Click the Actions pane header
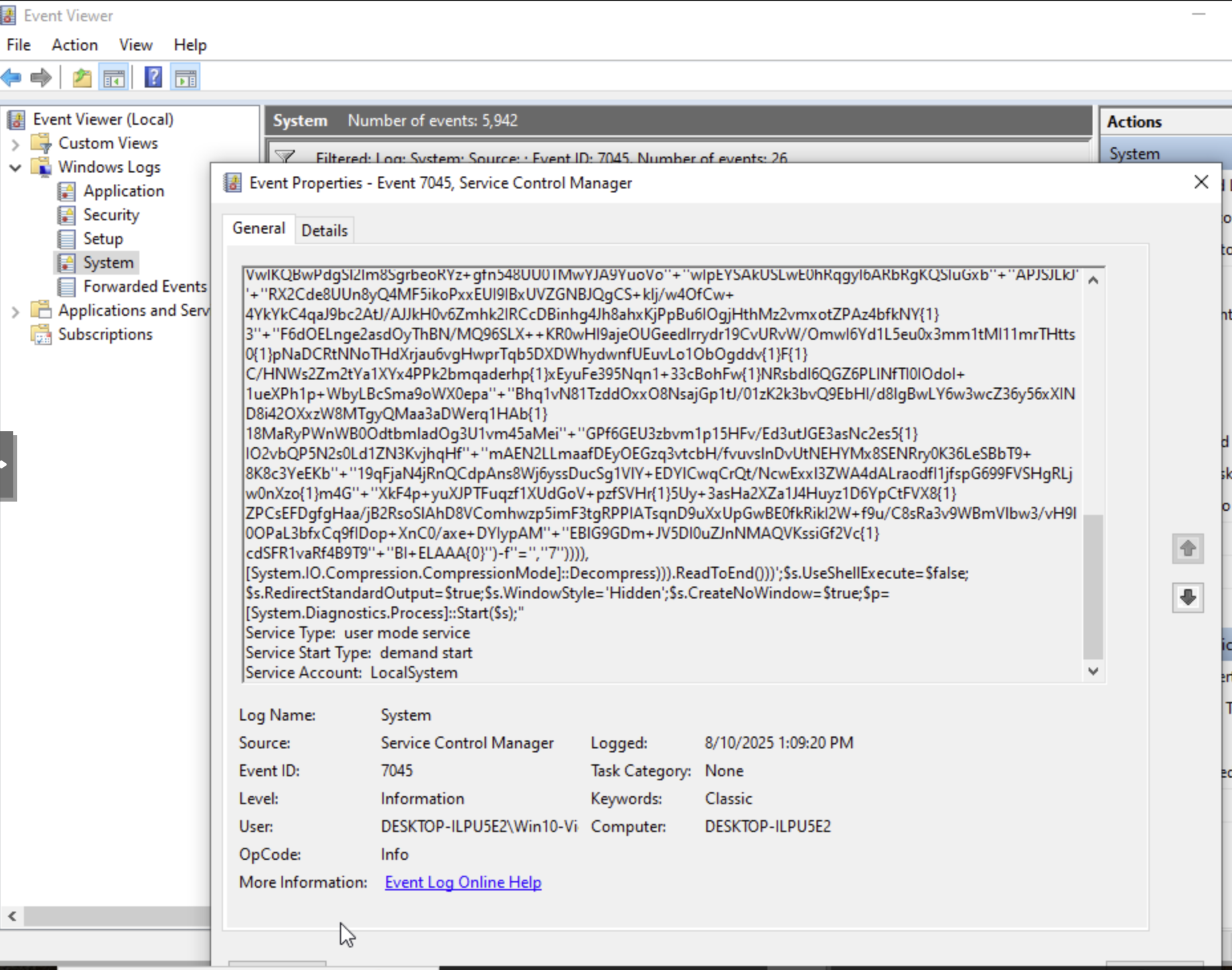Image resolution: width=1232 pixels, height=970 pixels. click(1165, 121)
